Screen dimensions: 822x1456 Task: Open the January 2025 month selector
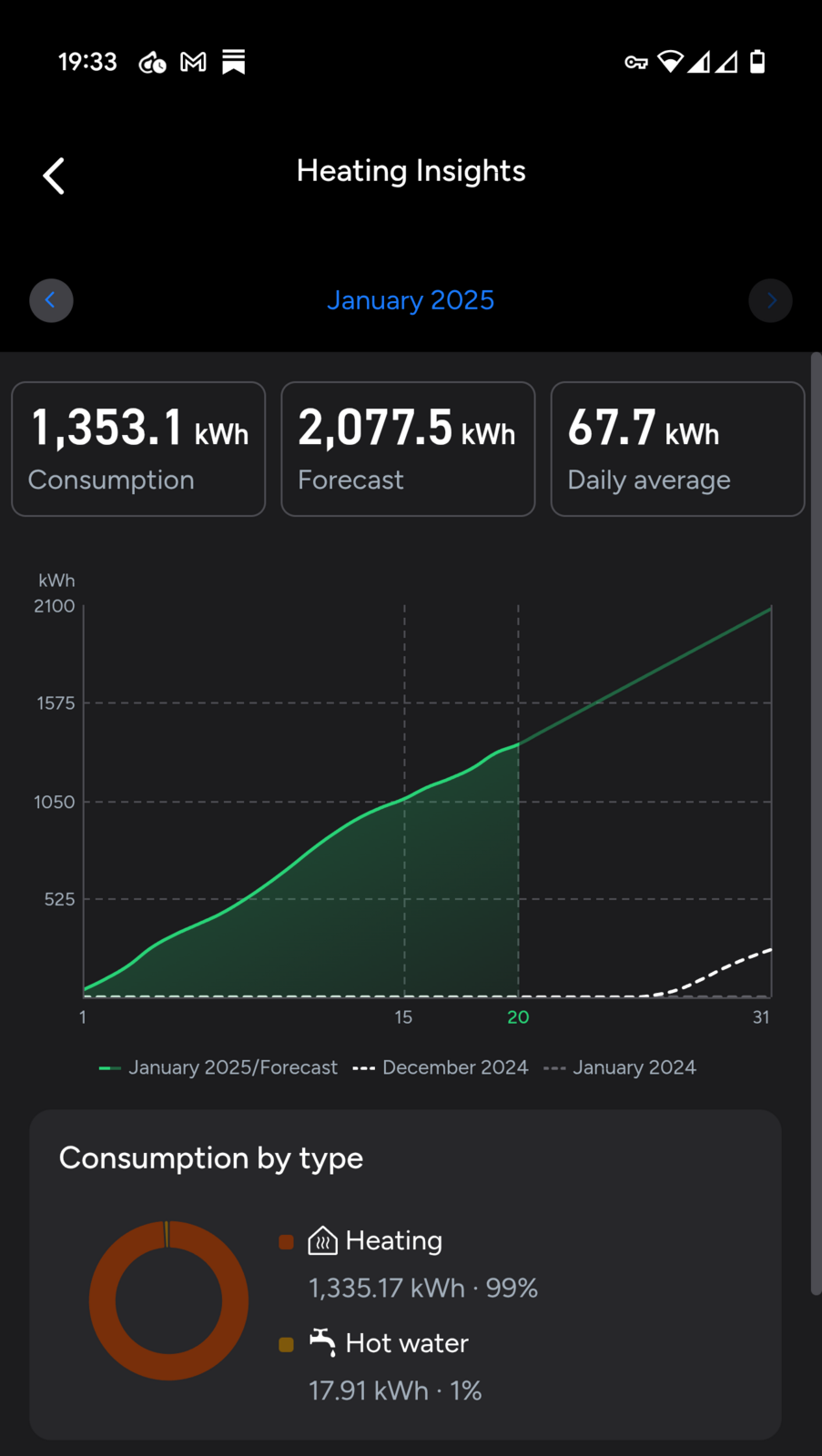(411, 300)
